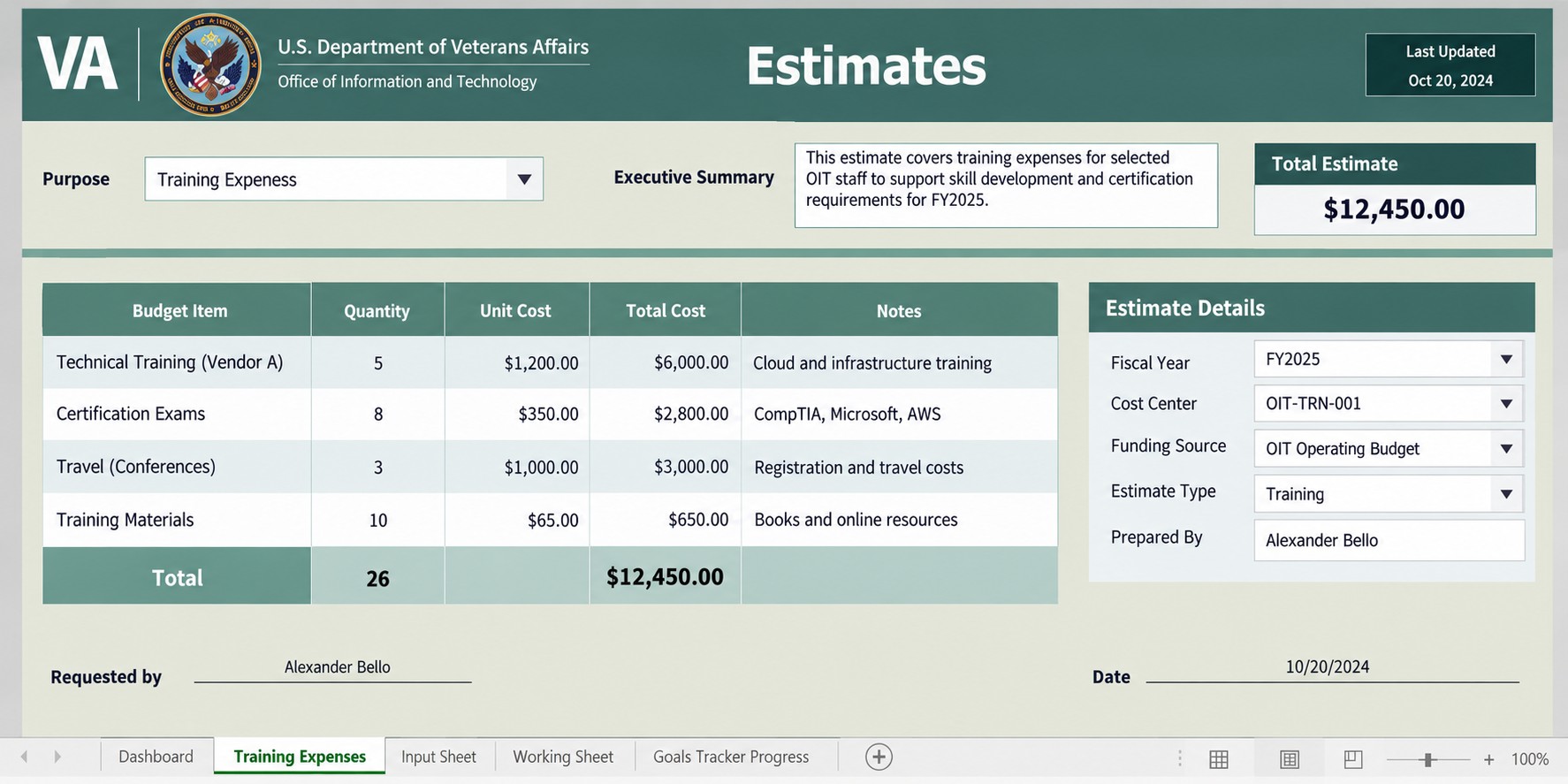Open the Working Sheet tab
Image resolution: width=1568 pixels, height=784 pixels.
pyautogui.click(x=563, y=757)
